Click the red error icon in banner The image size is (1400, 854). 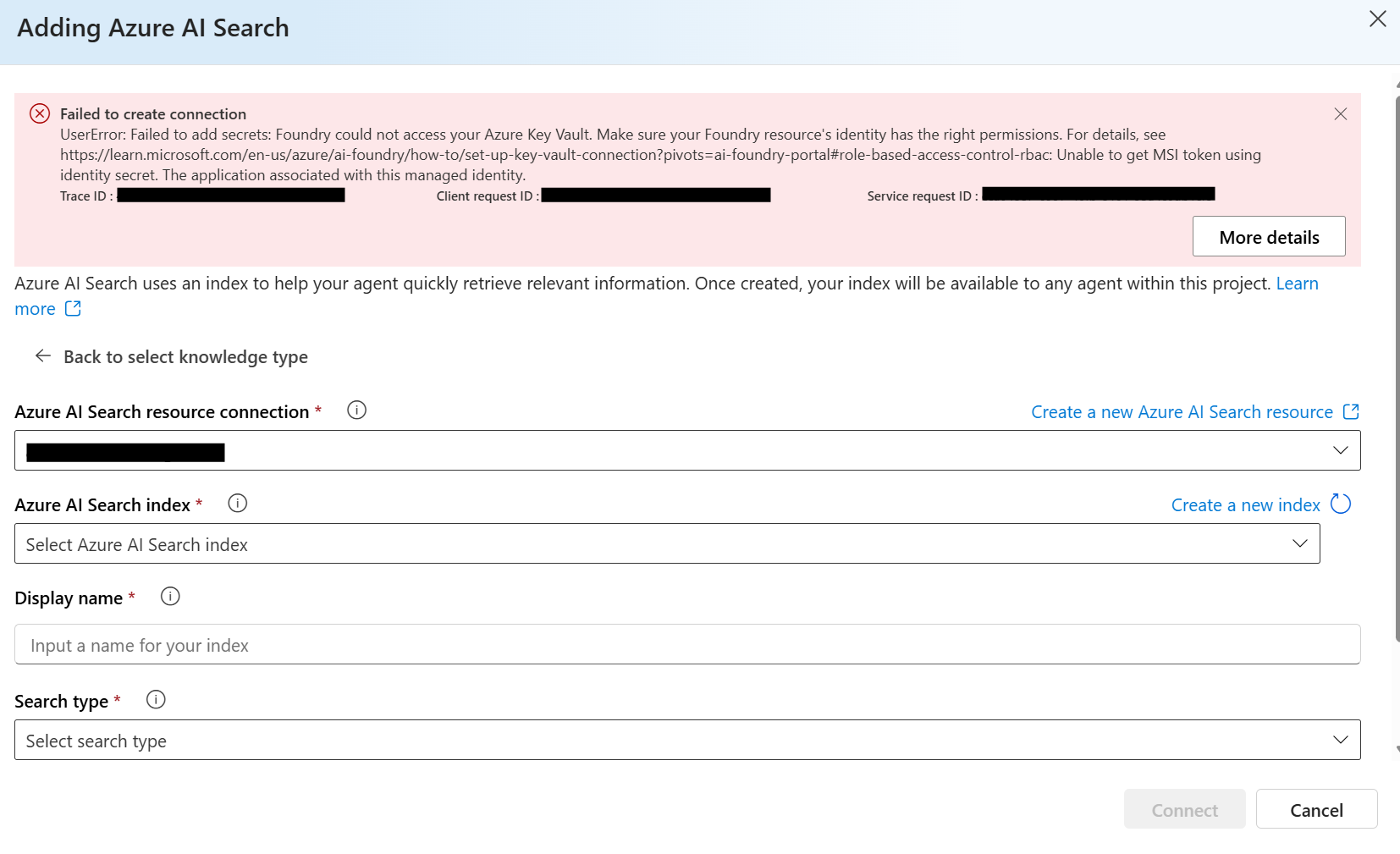pos(40,113)
